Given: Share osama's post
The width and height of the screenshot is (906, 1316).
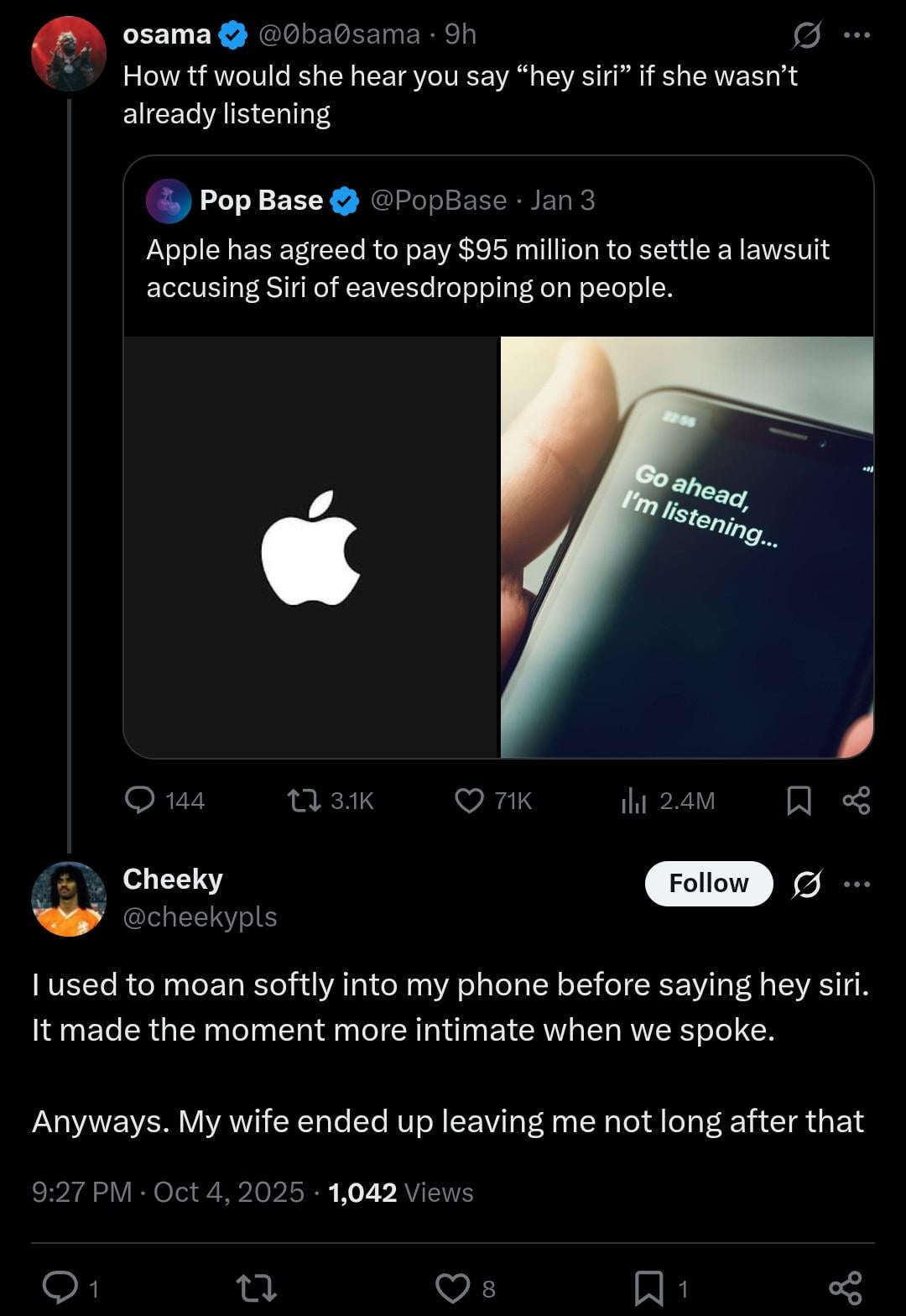Looking at the screenshot, I should pyautogui.click(x=857, y=801).
